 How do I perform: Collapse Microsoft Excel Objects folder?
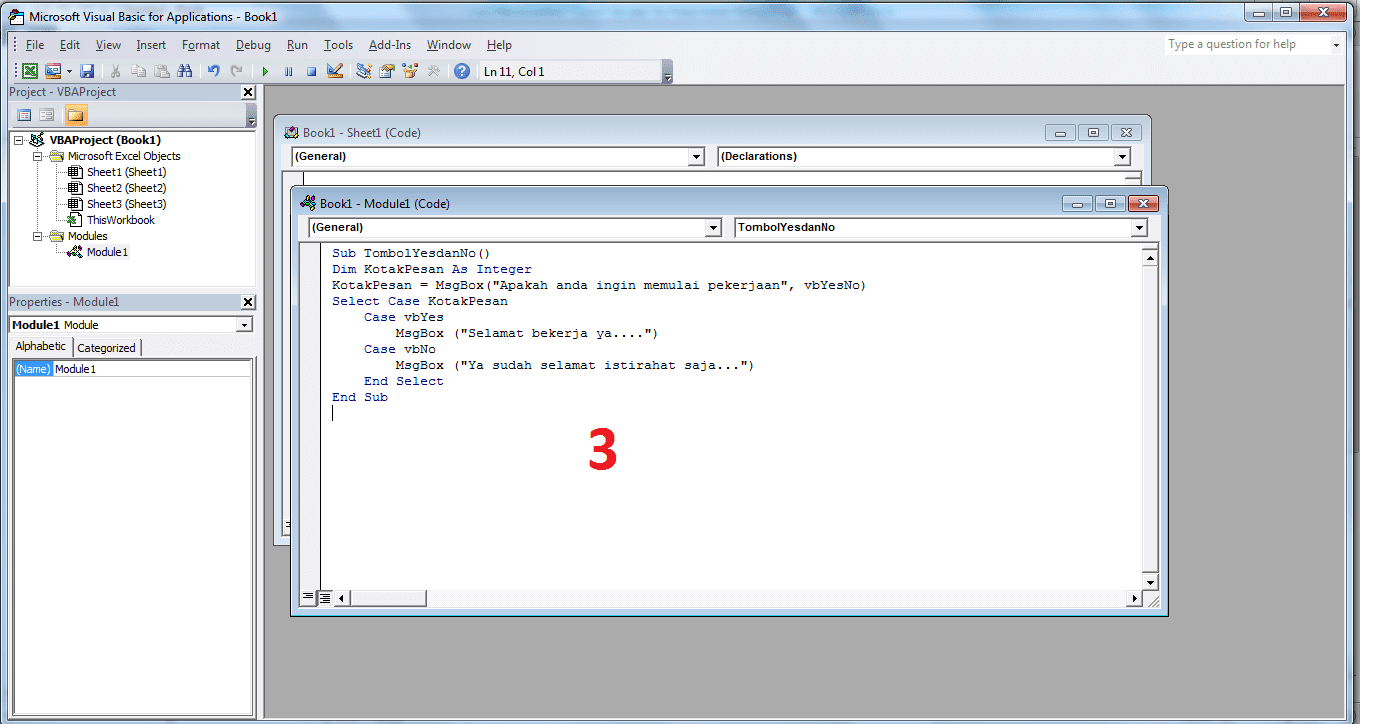38,156
